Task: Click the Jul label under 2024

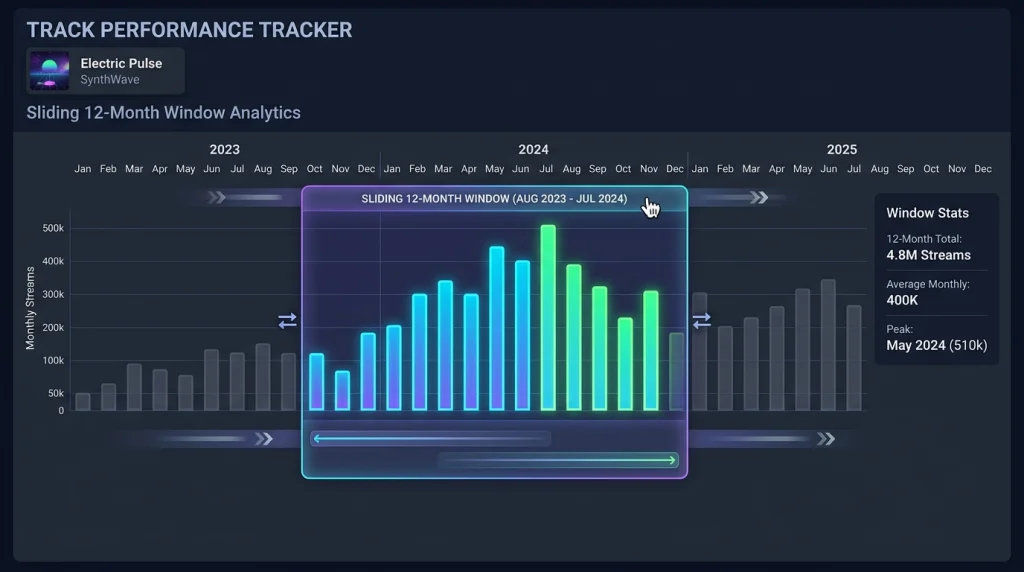Action: tap(546, 169)
